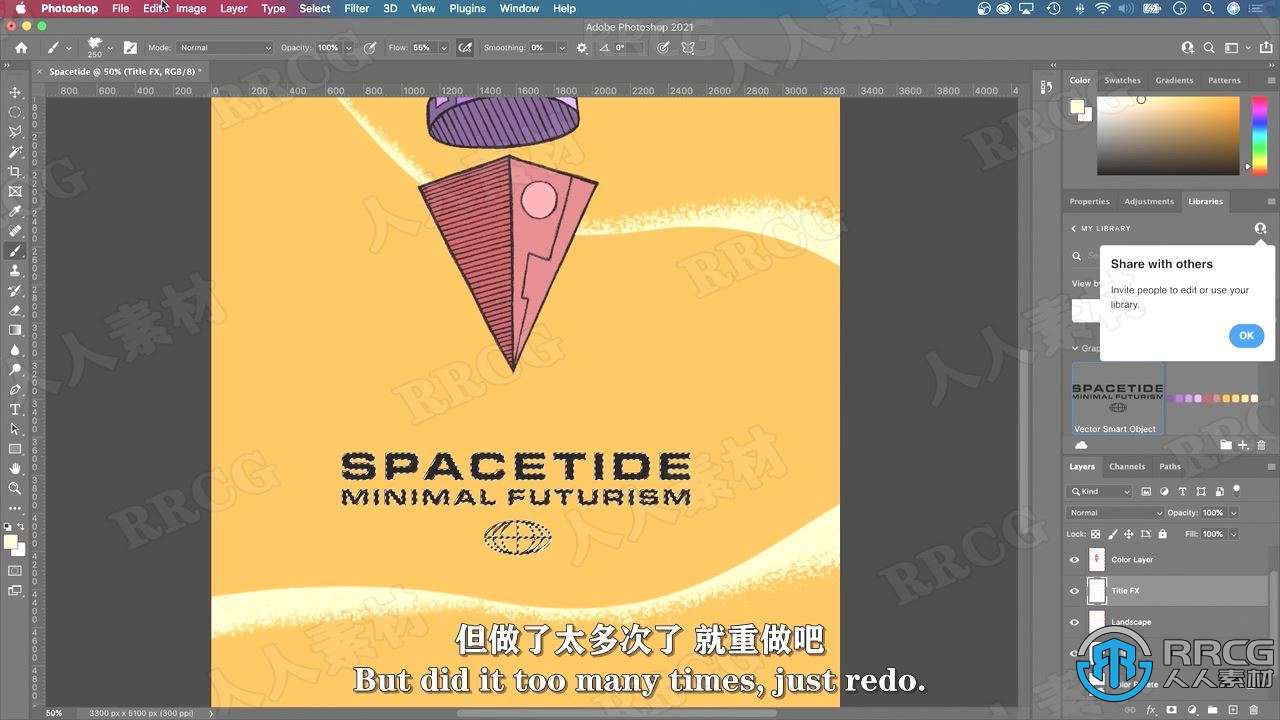This screenshot has width=1280, height=720.
Task: Select the Gradient tool
Action: 15,330
